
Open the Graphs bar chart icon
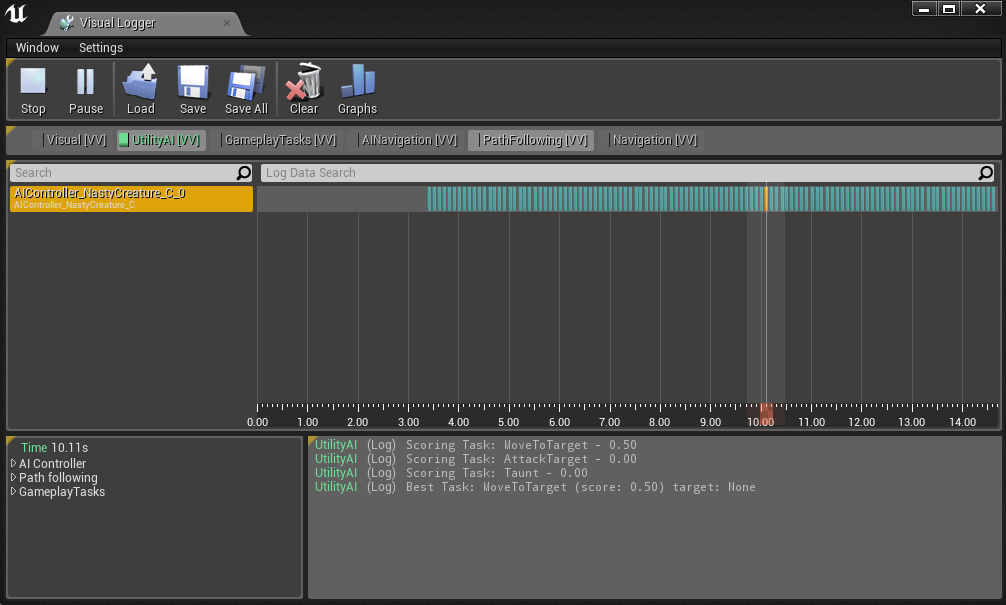[x=357, y=82]
